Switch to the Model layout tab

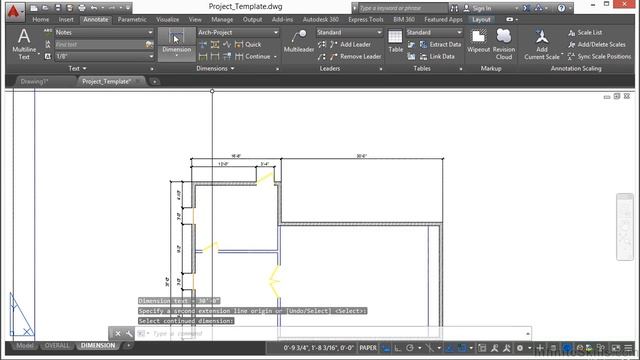click(24, 345)
